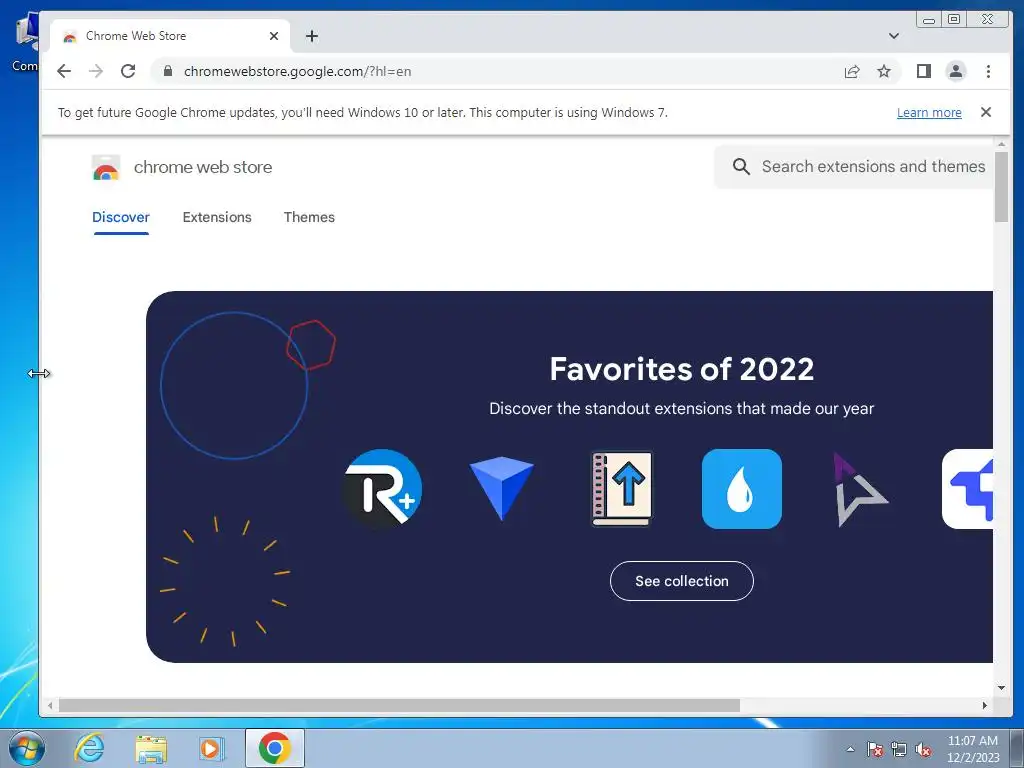The width and height of the screenshot is (1024, 768).
Task: Go back to the previous page
Action: 63,71
